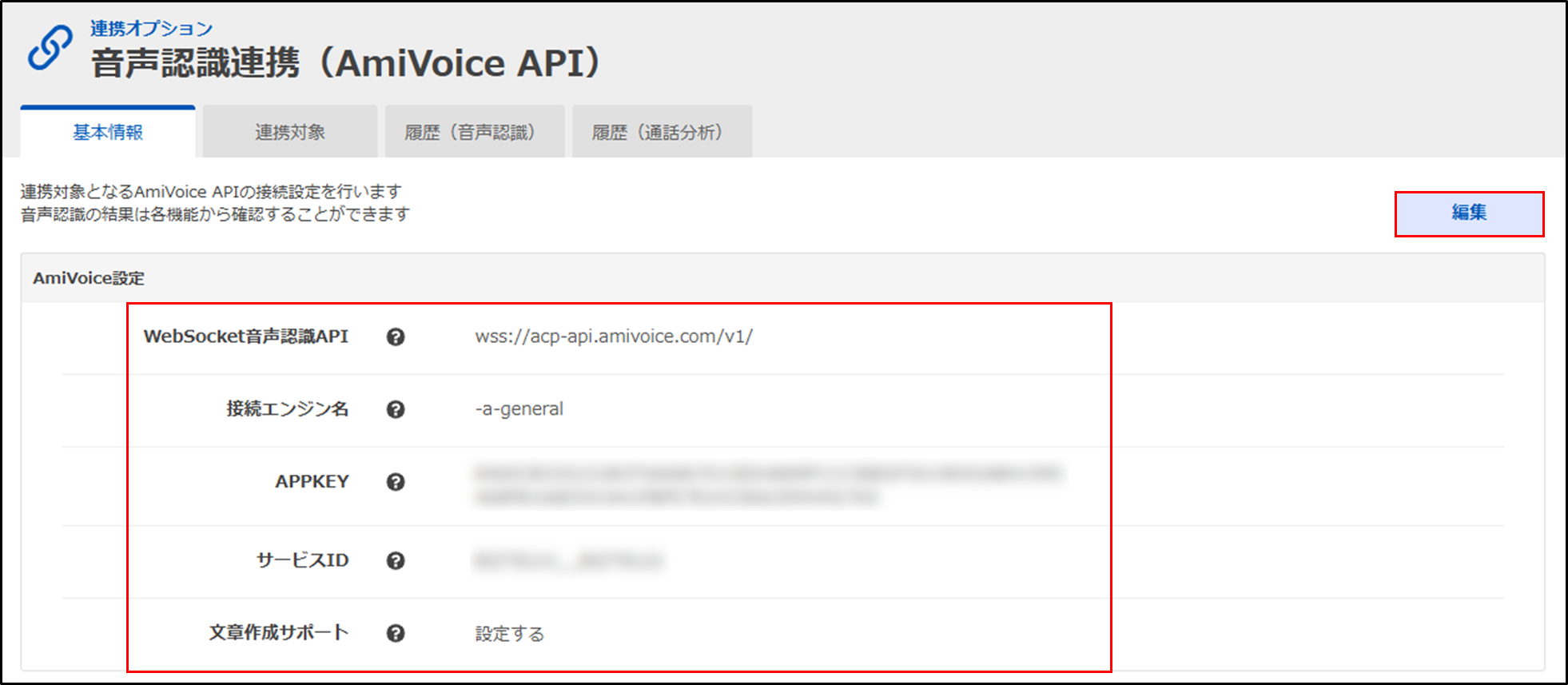Click the AmiVoice設定 section header
This screenshot has height=685, width=1568.
pyautogui.click(x=89, y=278)
